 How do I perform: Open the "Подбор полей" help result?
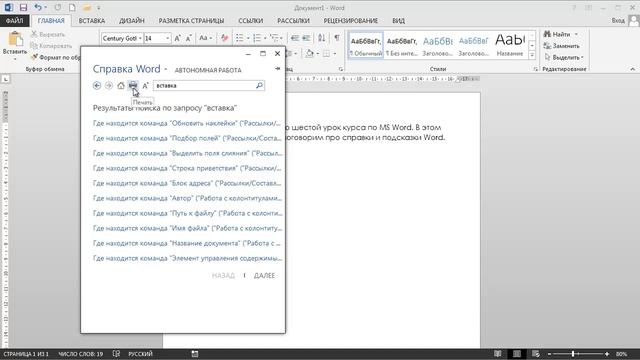(x=187, y=138)
